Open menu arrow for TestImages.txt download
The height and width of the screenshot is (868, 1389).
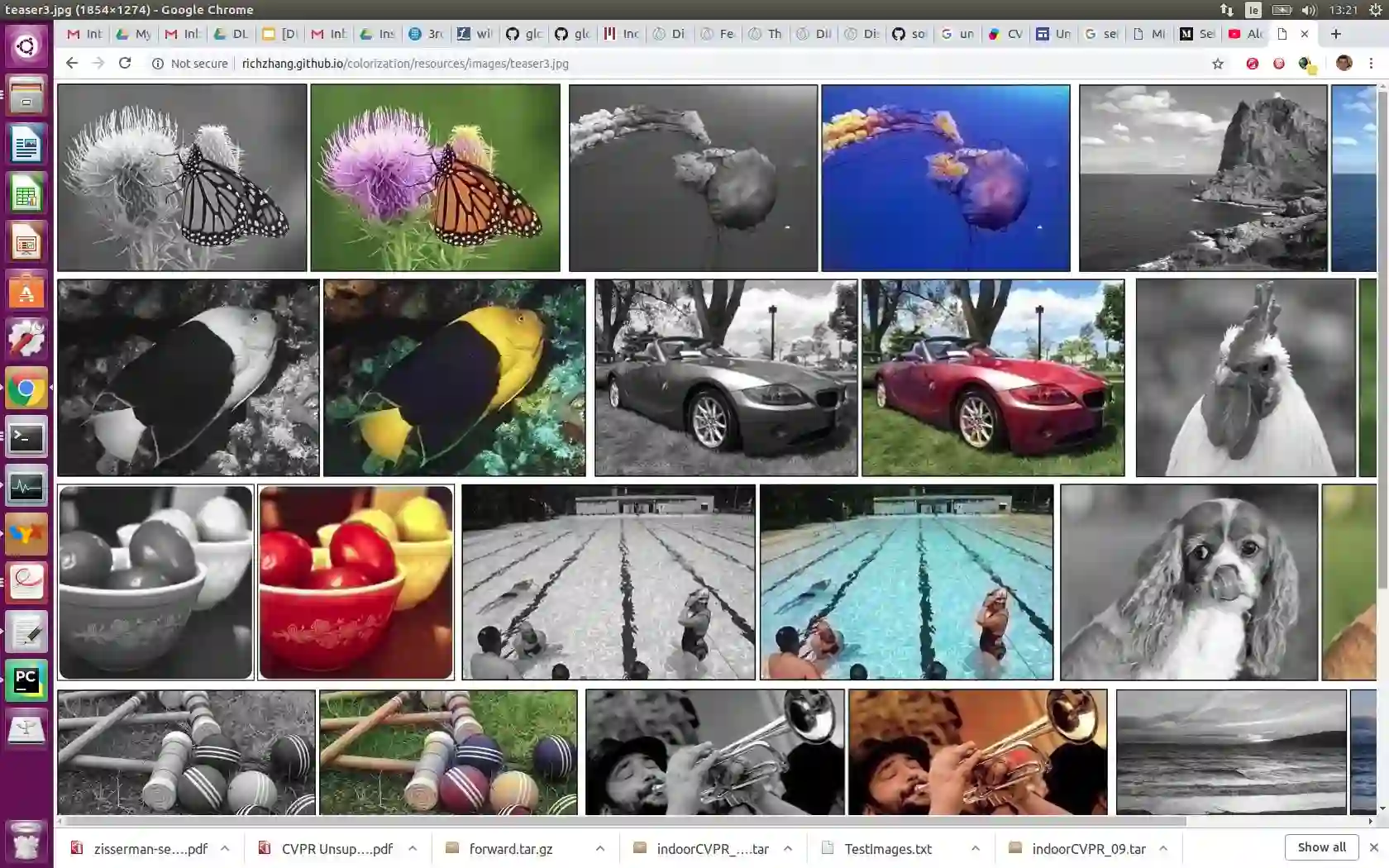pyautogui.click(x=976, y=848)
